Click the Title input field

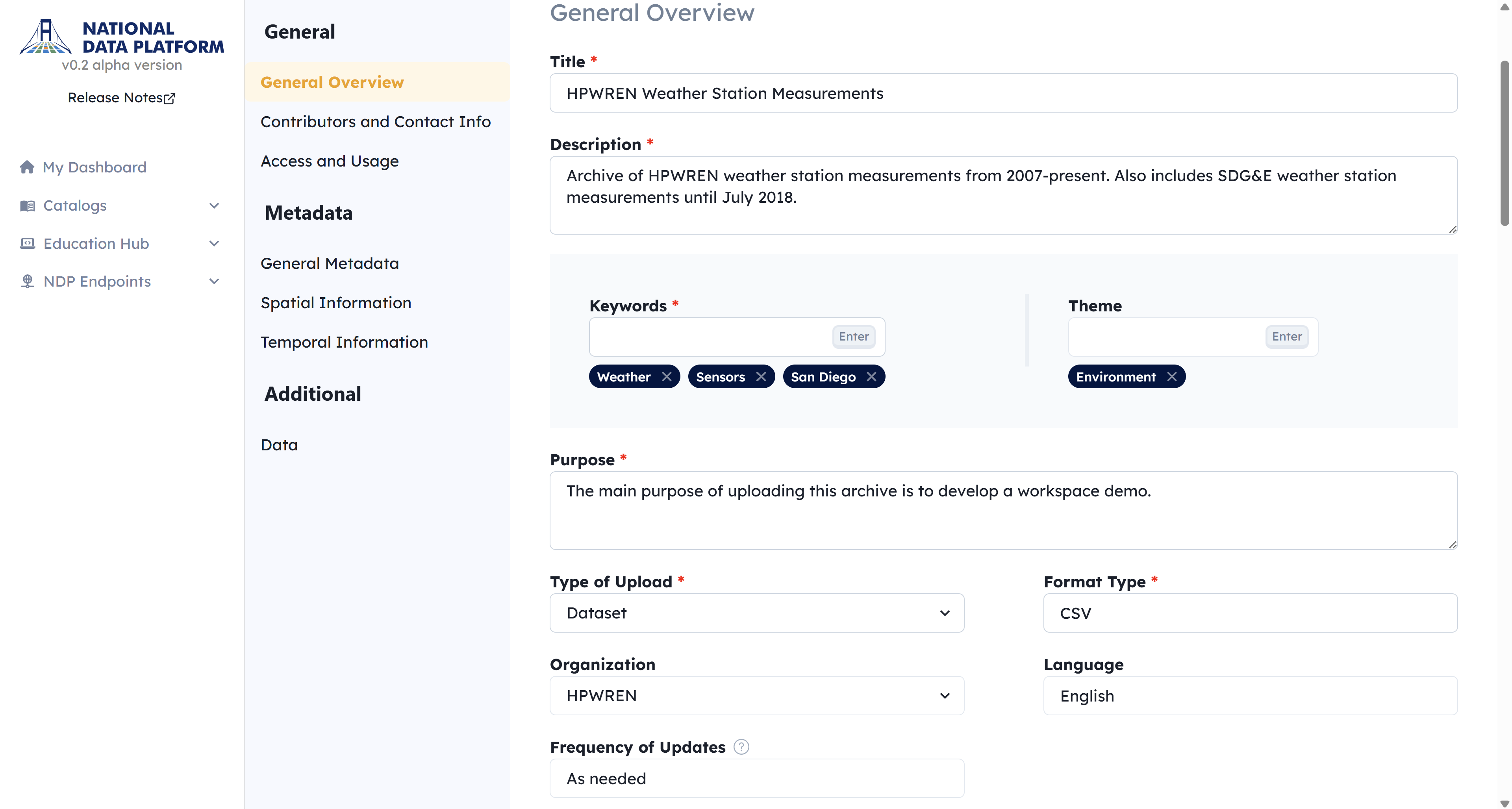1003,93
